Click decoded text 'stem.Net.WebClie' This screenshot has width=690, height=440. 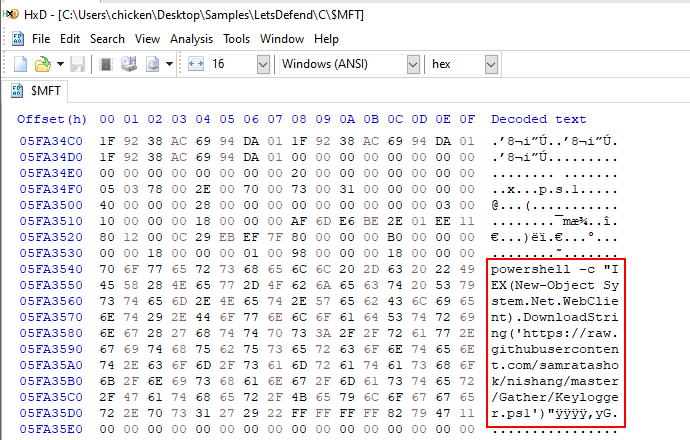[x=555, y=301]
